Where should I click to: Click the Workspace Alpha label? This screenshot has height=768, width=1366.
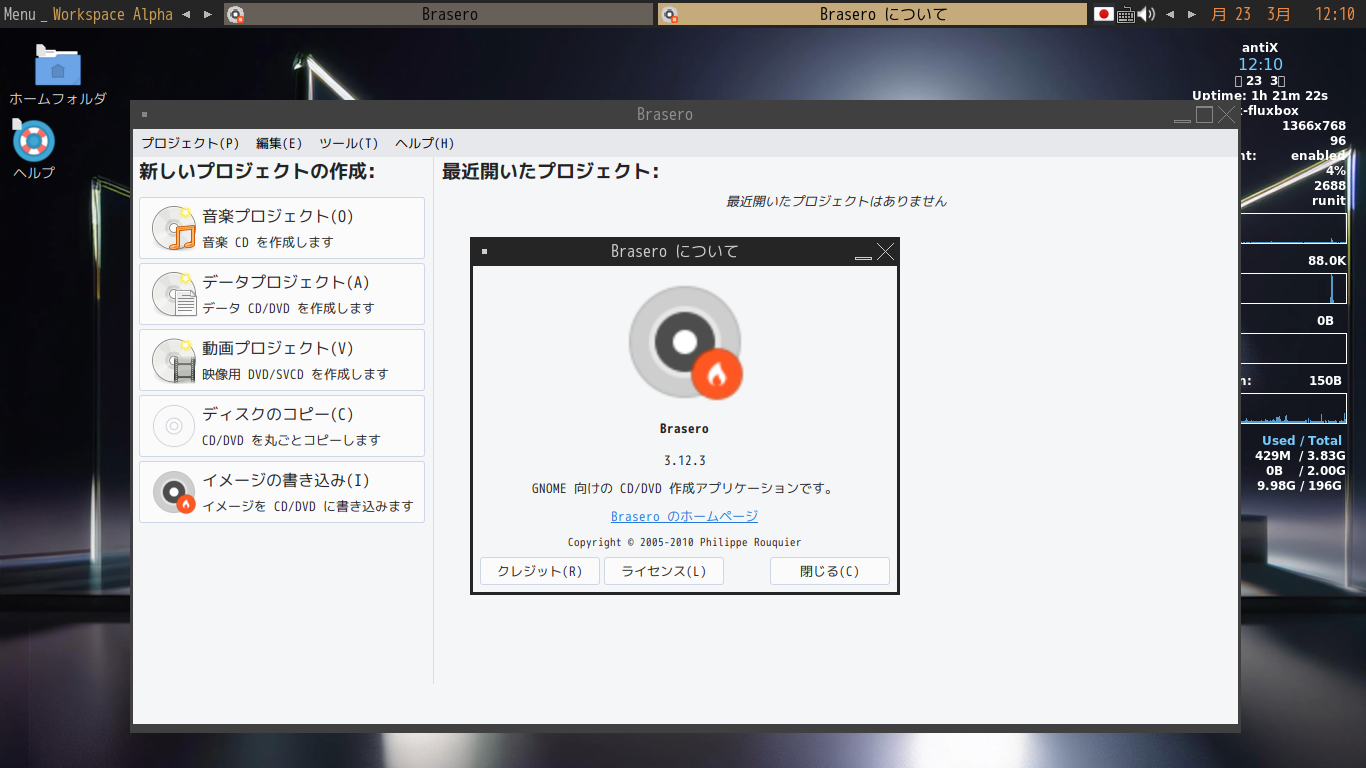pos(112,14)
